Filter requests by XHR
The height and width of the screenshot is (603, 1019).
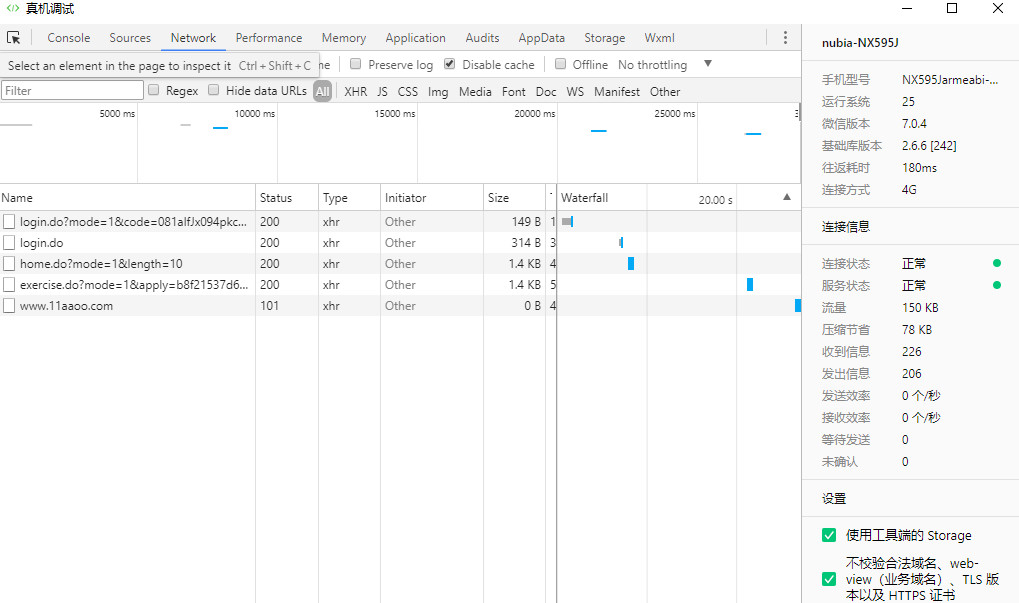point(355,92)
